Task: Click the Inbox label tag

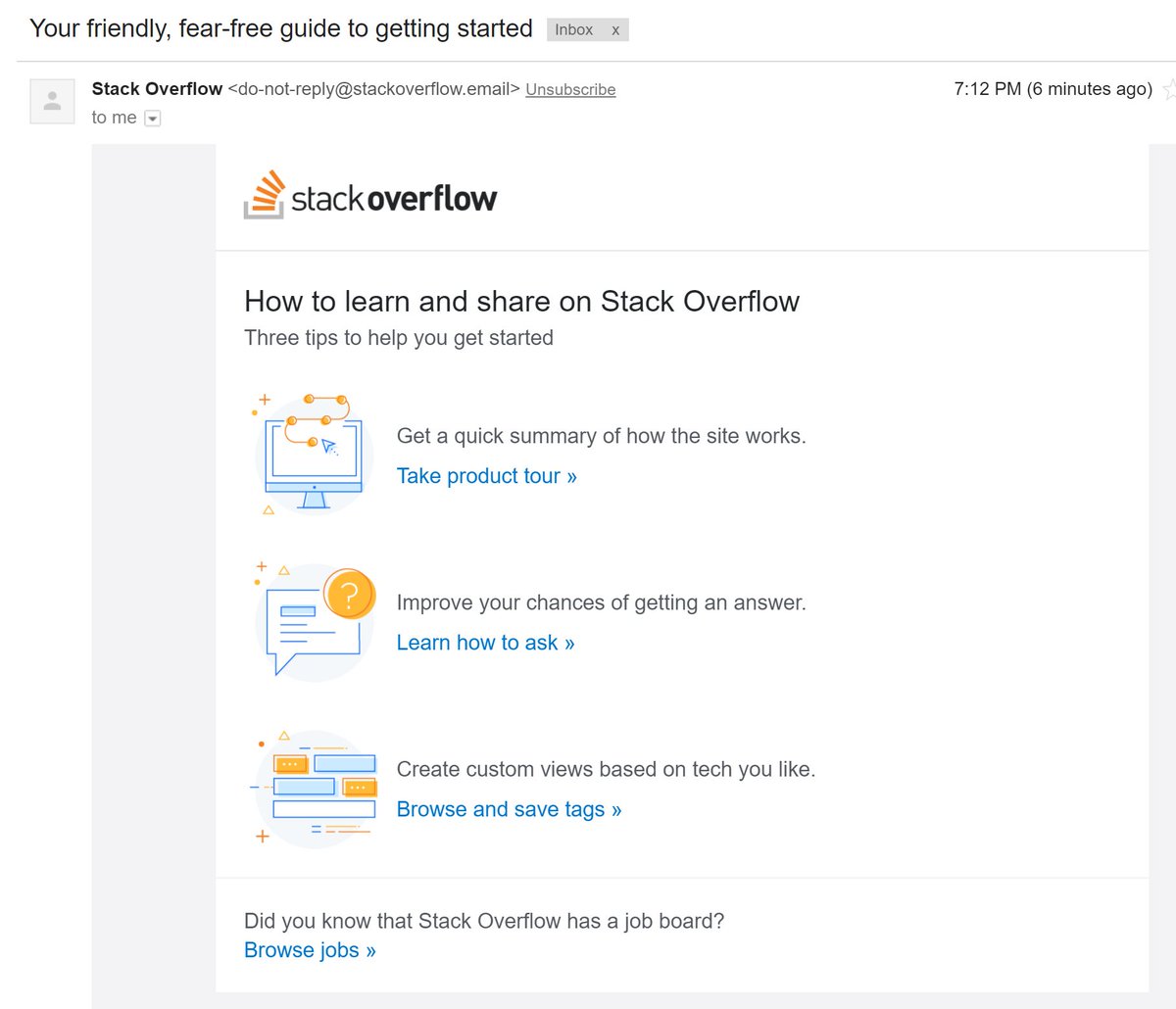Action: [573, 30]
